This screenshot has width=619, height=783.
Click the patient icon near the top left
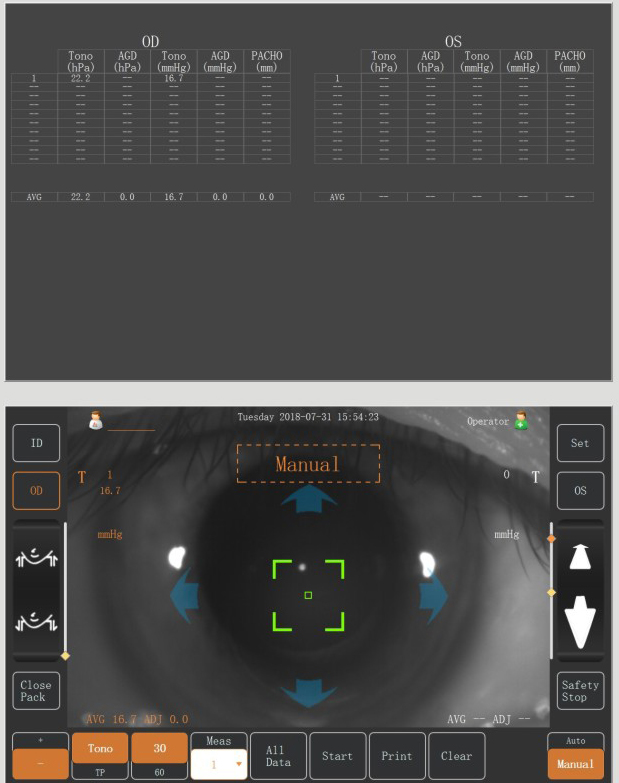coord(95,420)
